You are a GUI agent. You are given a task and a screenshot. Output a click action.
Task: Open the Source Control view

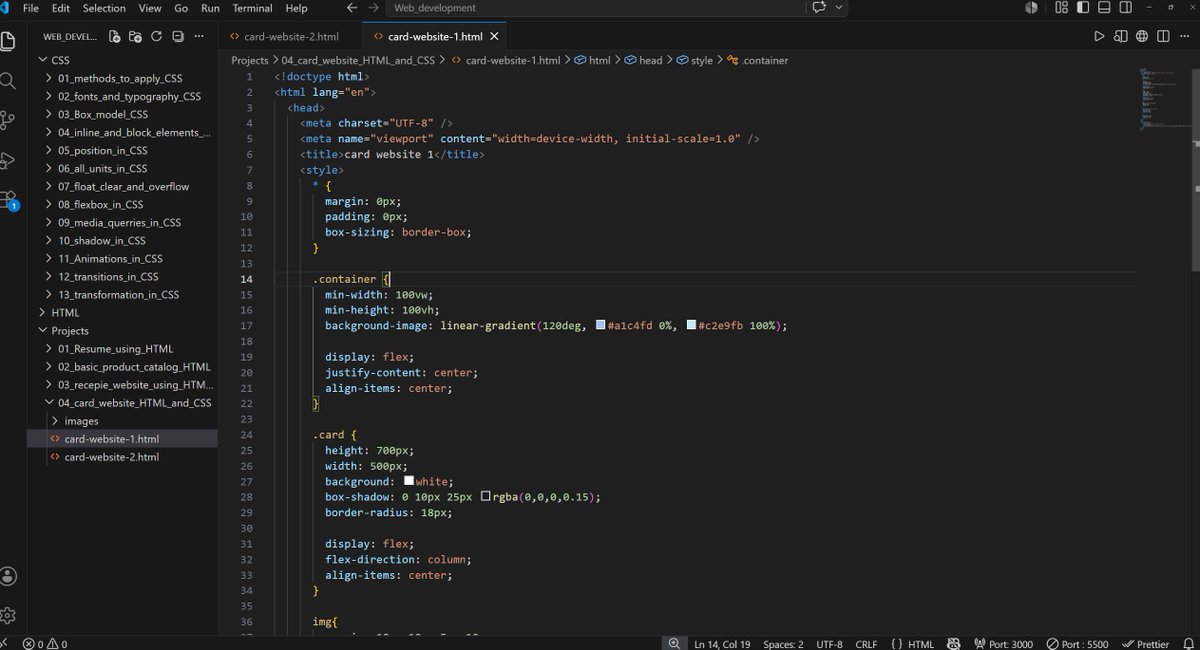tap(8, 120)
